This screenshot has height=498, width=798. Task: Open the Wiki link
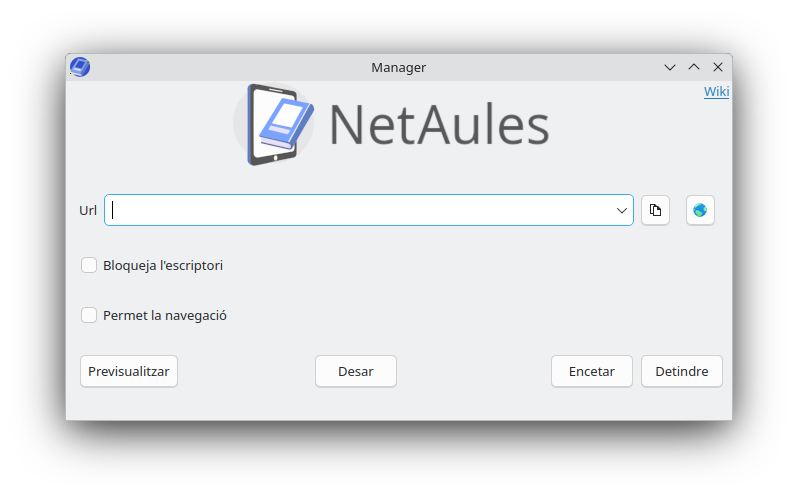pyautogui.click(x=716, y=92)
